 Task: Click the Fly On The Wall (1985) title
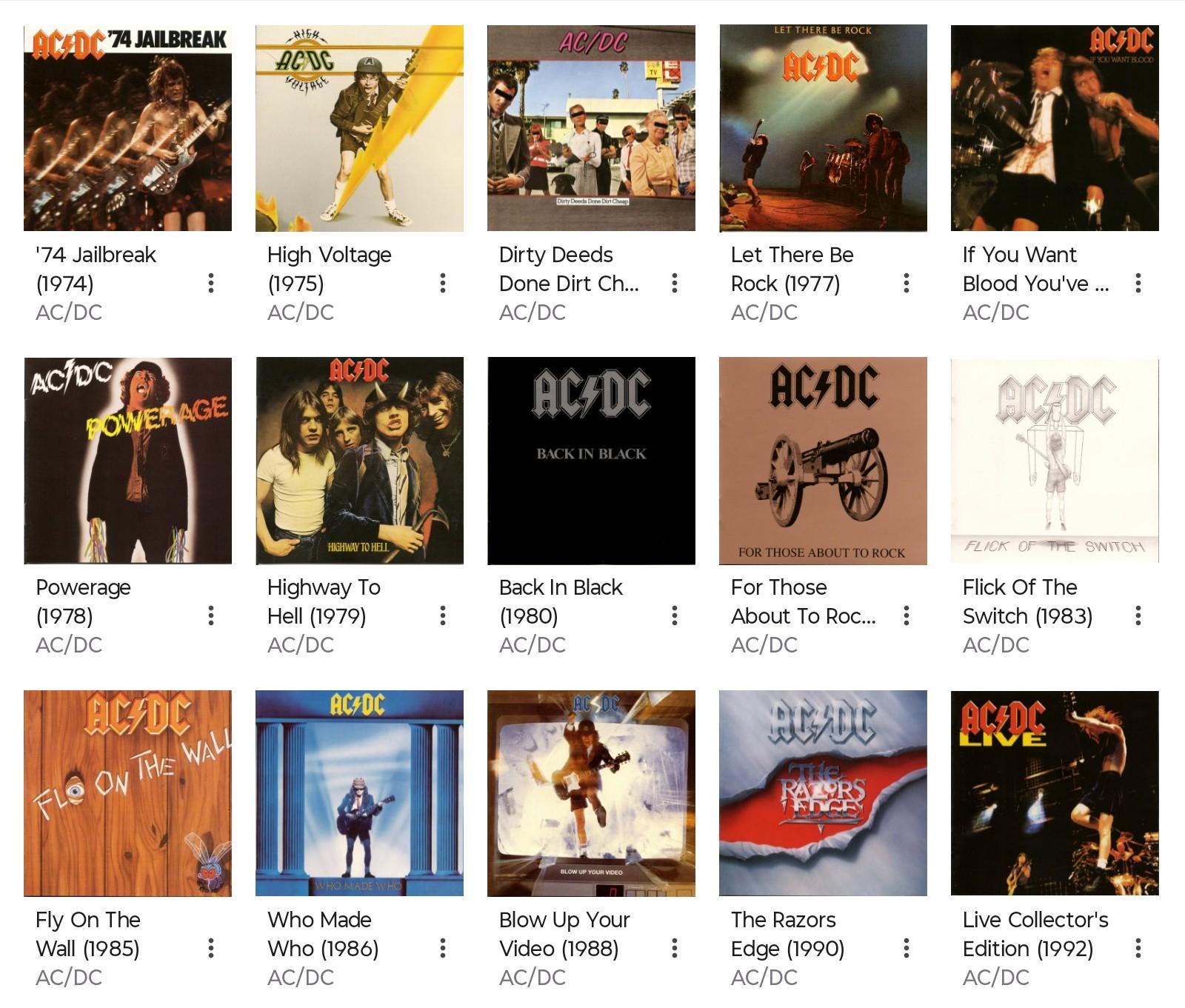[88, 934]
